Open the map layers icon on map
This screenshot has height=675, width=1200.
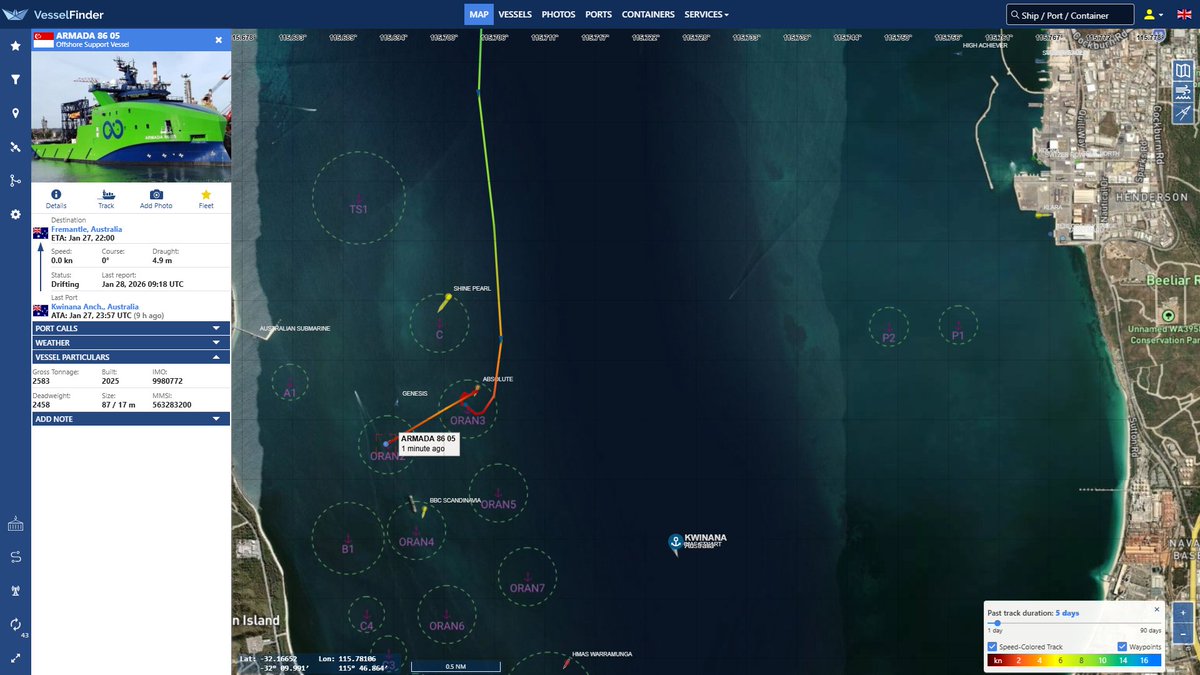coord(1183,71)
